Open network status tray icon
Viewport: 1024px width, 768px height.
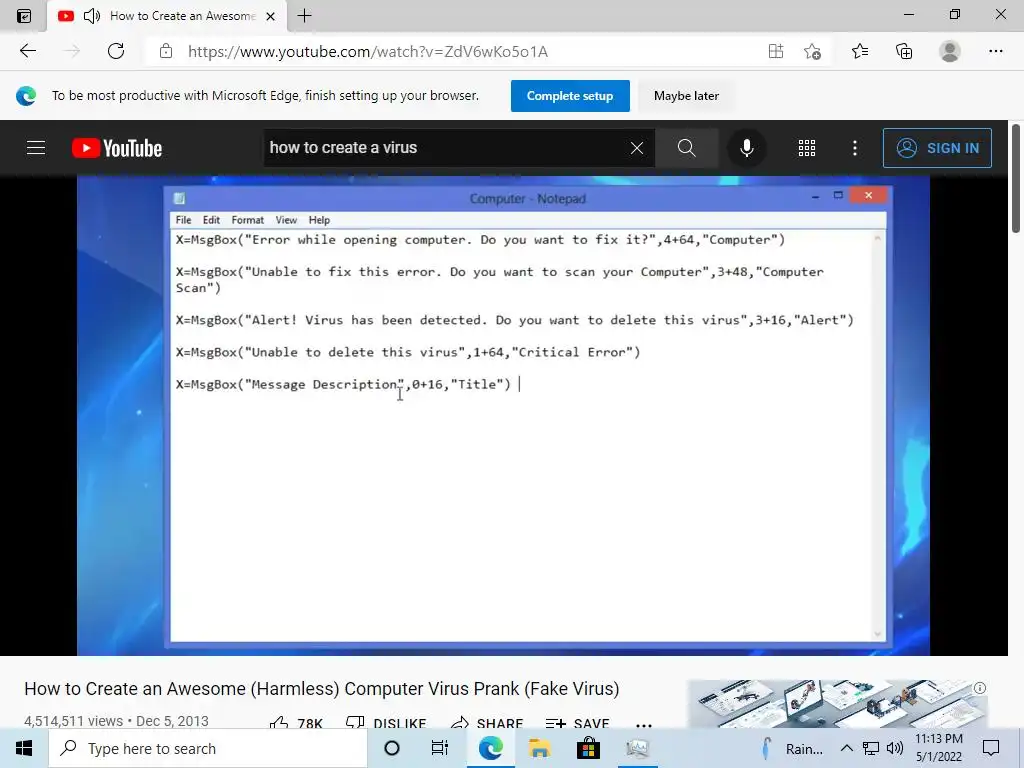(871, 748)
